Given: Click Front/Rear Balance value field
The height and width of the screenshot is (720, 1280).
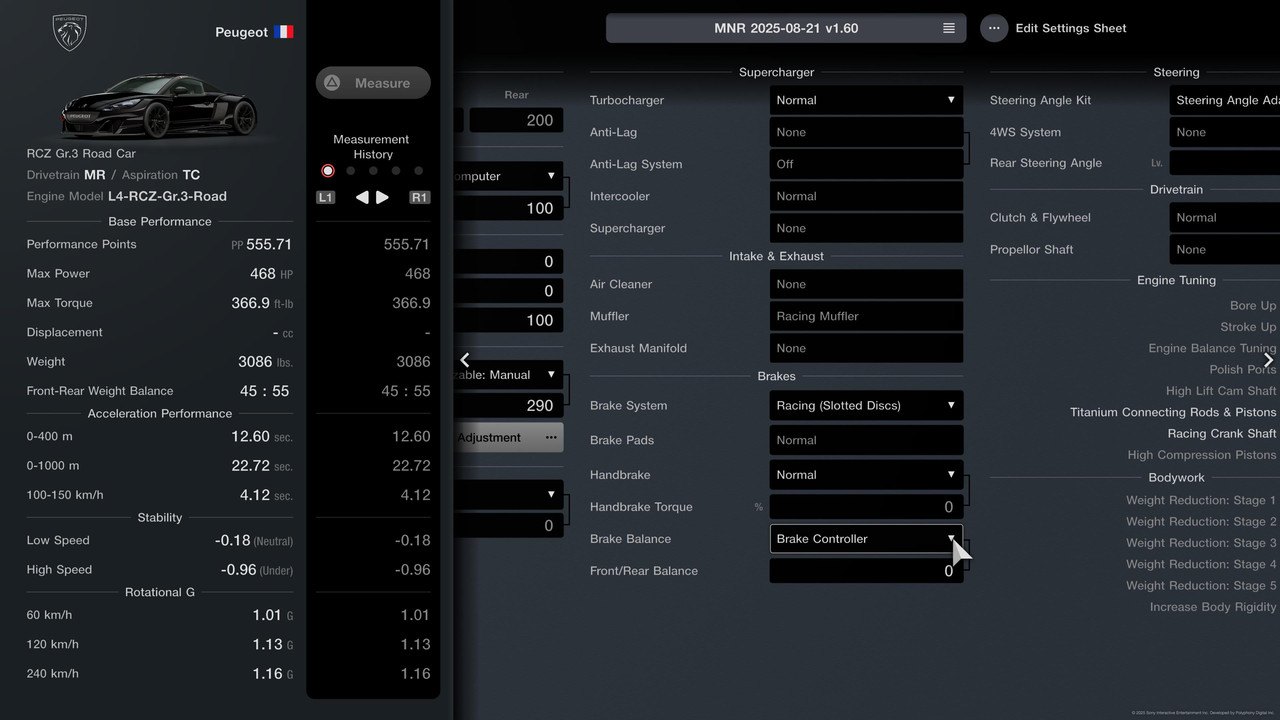Looking at the screenshot, I should pyautogui.click(x=866, y=571).
